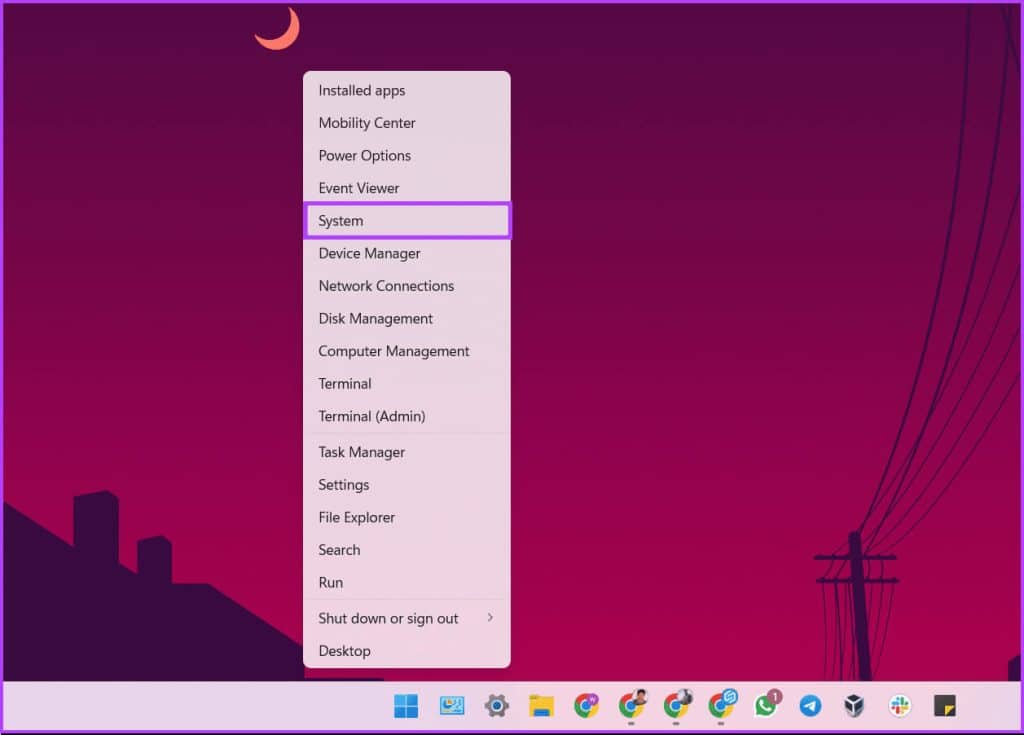Screen dimensions: 1024x735
Task: Choose Installed apps menu entry
Action: coord(407,90)
